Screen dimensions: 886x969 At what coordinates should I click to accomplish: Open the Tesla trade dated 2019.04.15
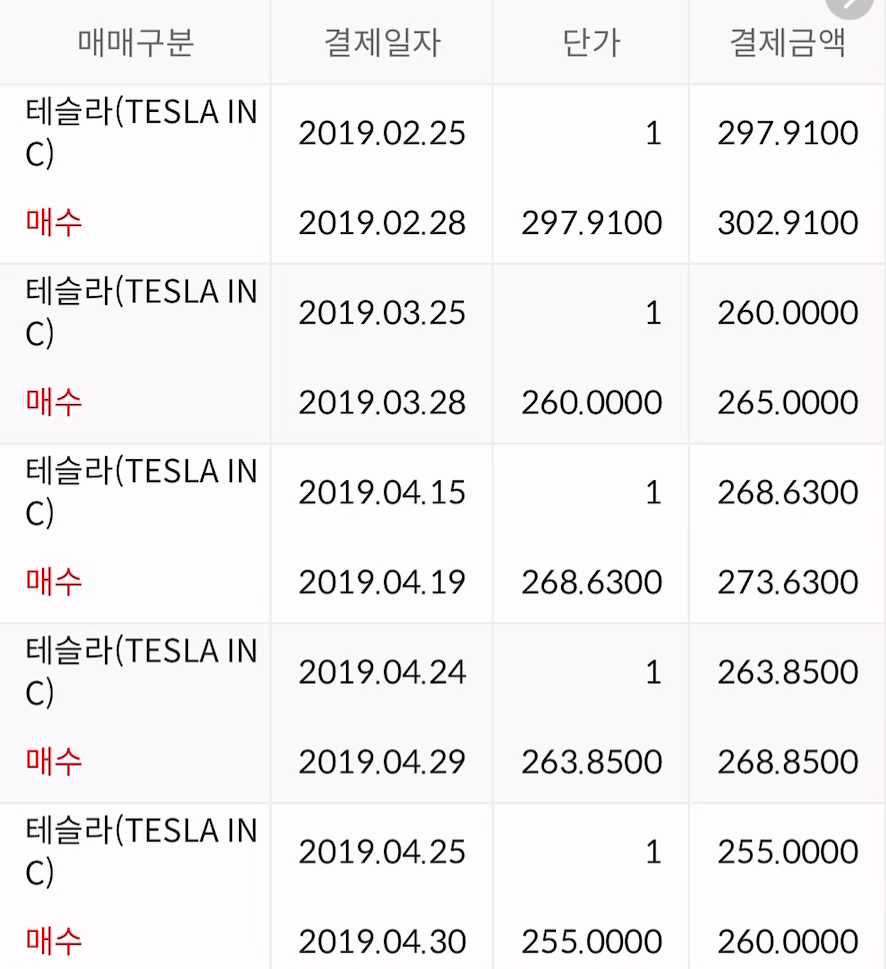click(x=442, y=533)
